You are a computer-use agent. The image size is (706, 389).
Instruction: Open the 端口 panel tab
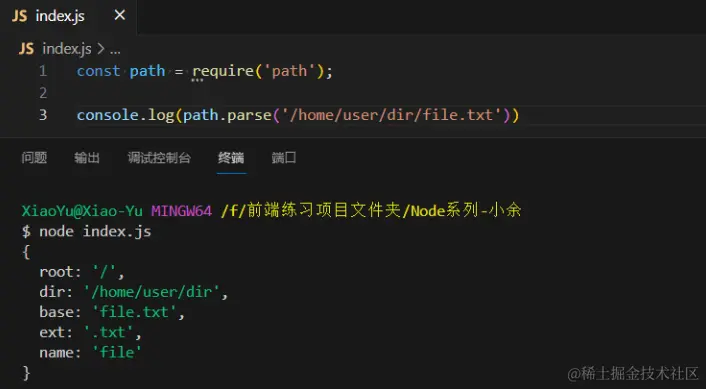(284, 158)
